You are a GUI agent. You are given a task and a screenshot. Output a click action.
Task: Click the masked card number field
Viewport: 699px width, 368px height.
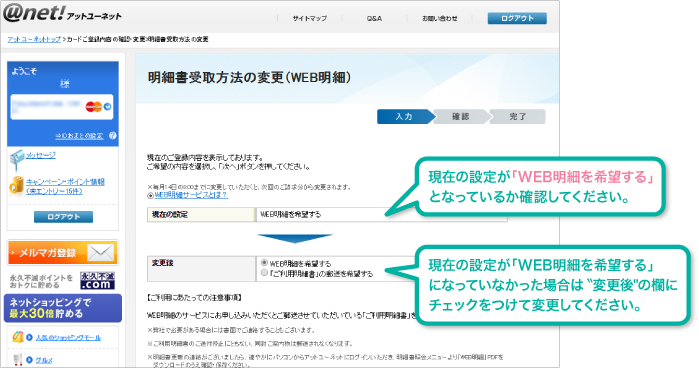(x=47, y=107)
